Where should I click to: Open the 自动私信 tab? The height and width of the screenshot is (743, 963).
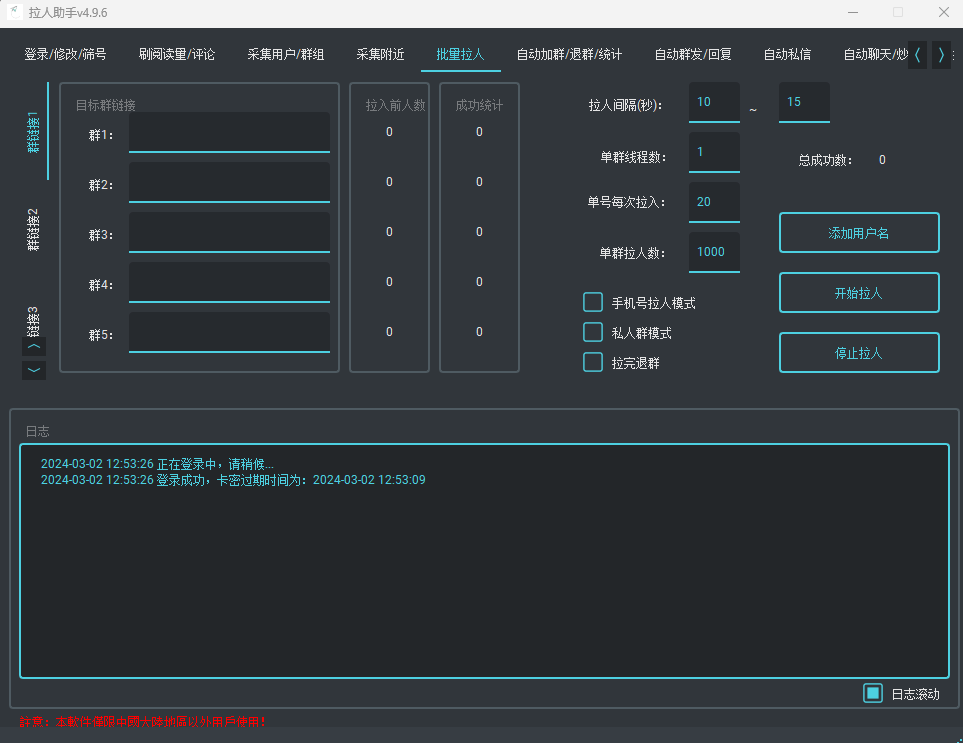coord(787,55)
